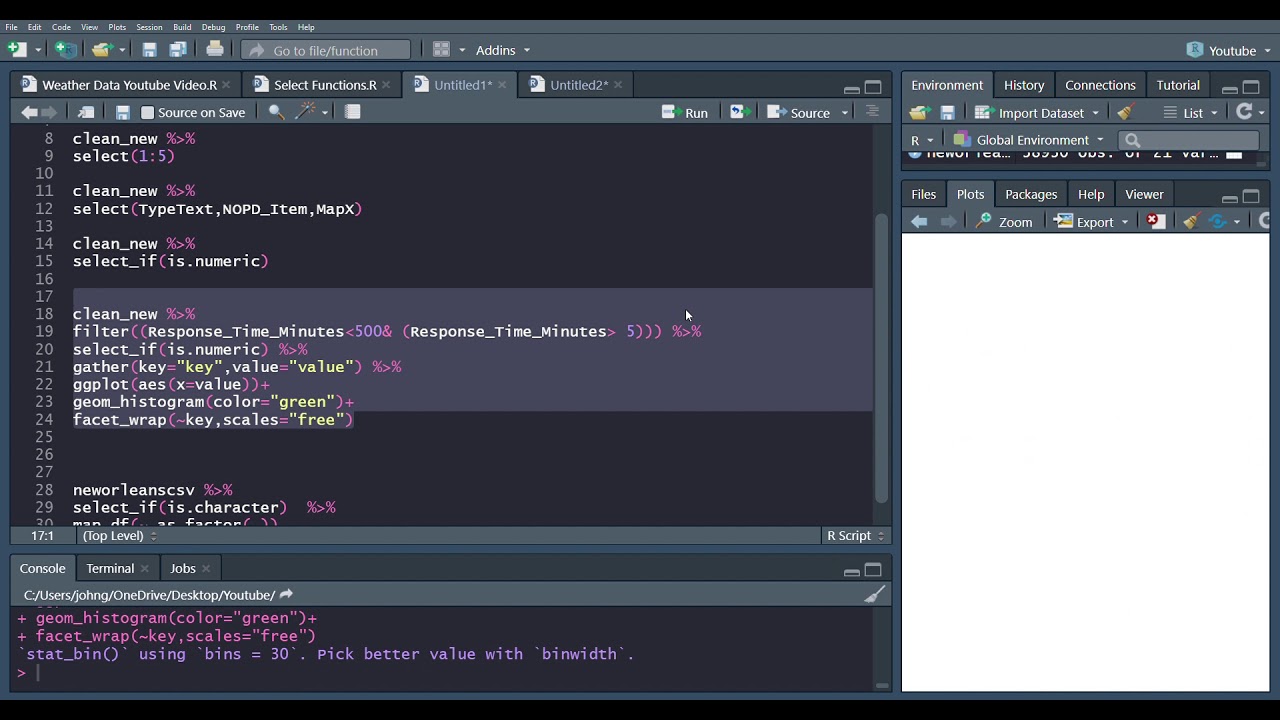1280x720 pixels.
Task: Open the Connections tab
Action: pos(1100,85)
